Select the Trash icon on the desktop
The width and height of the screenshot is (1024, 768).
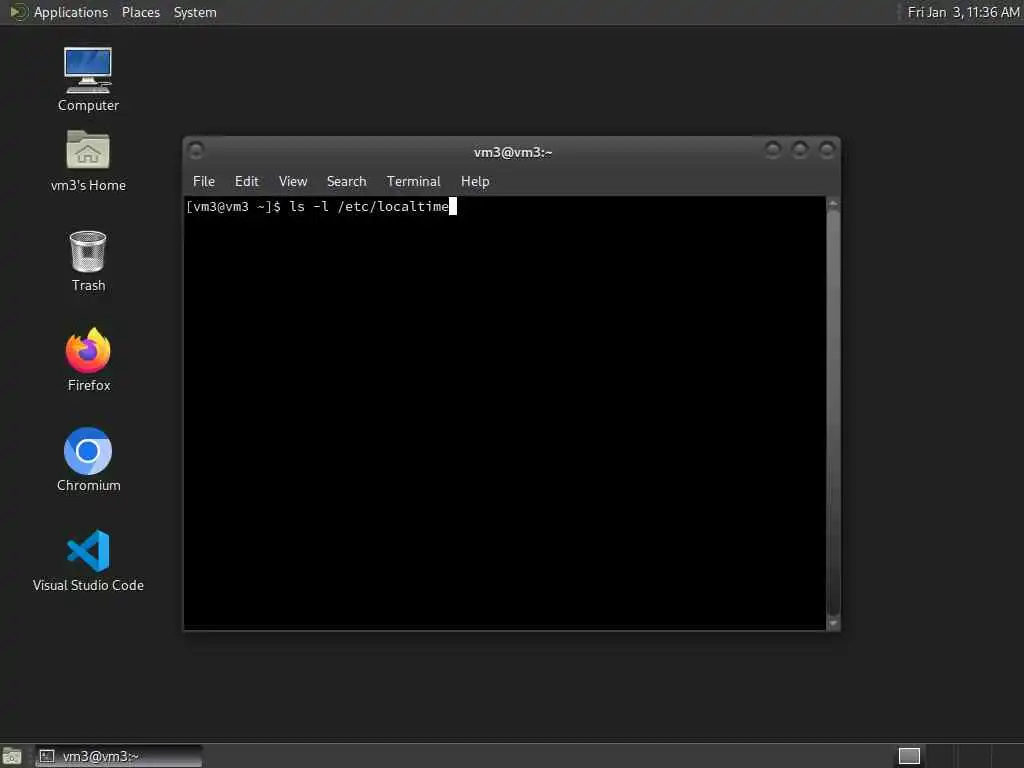(88, 261)
